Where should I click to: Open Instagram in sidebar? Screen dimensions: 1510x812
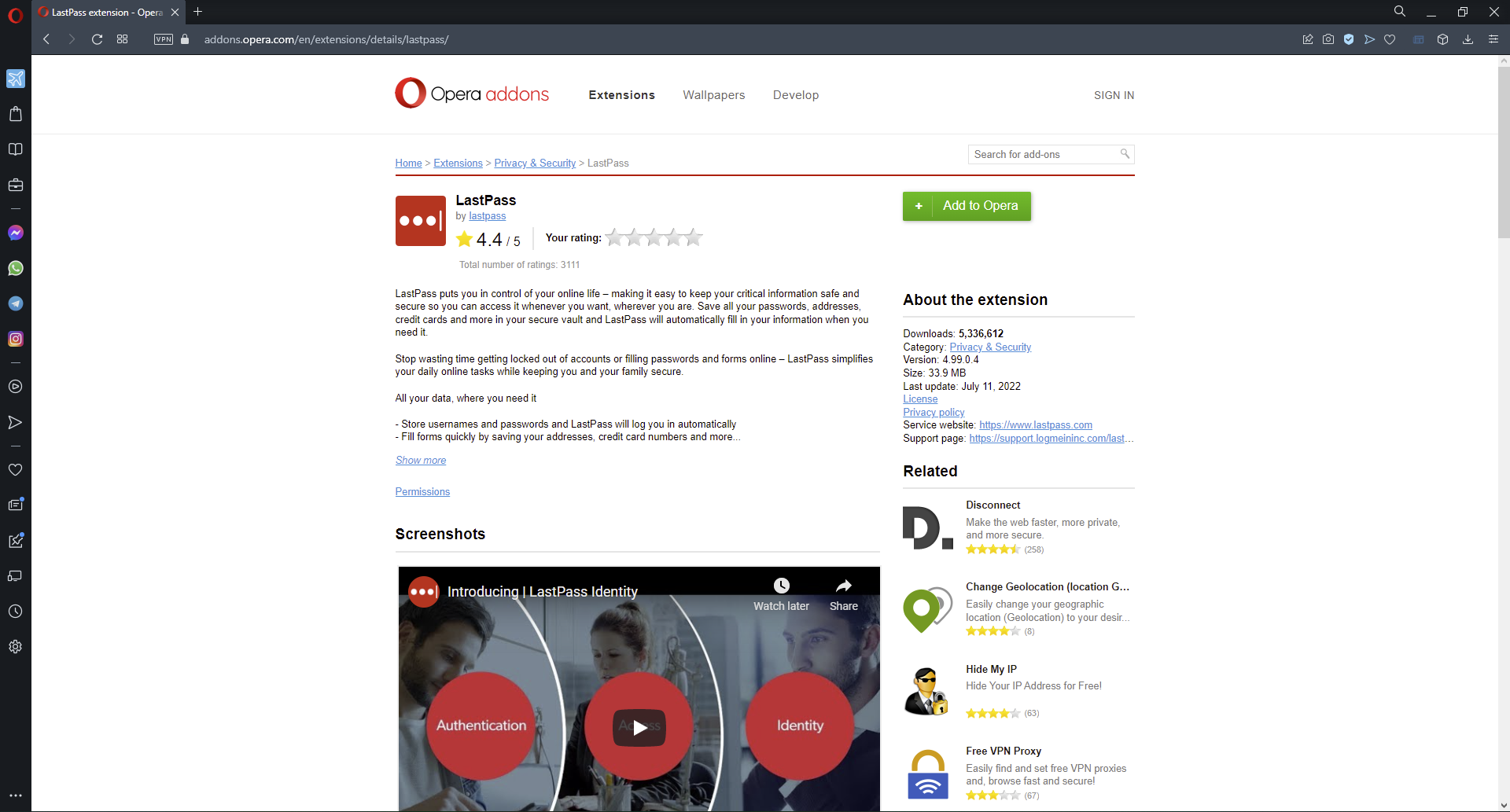point(15,339)
